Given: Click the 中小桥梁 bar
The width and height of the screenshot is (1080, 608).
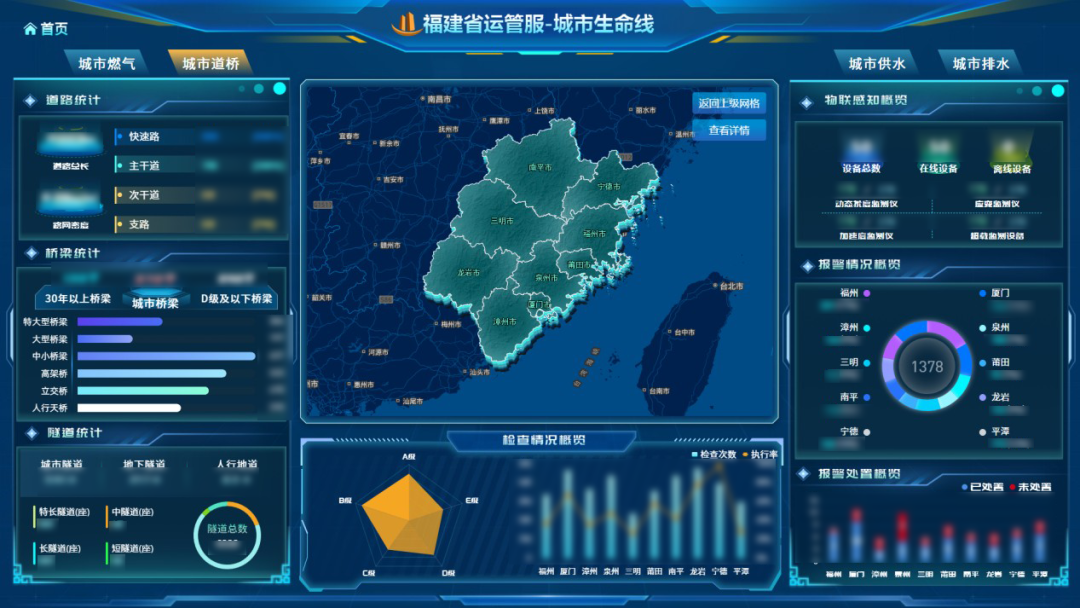Looking at the screenshot, I should (x=166, y=356).
